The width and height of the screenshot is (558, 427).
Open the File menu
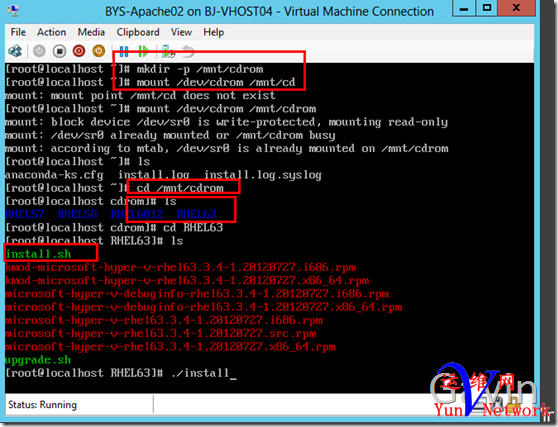(x=18, y=32)
